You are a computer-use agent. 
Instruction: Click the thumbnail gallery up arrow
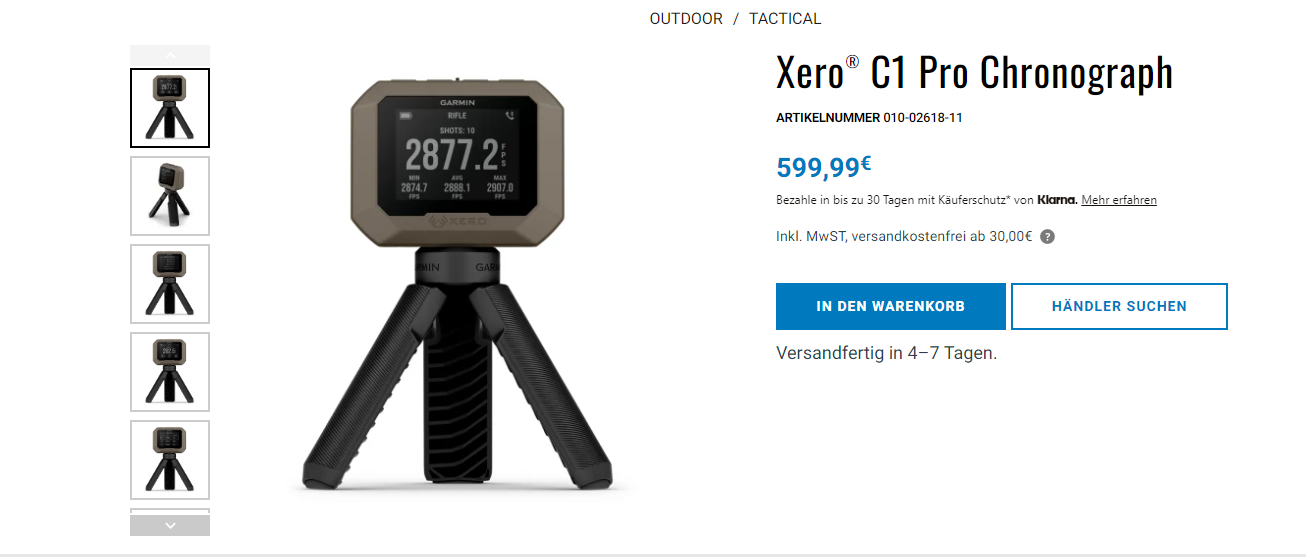[170, 55]
